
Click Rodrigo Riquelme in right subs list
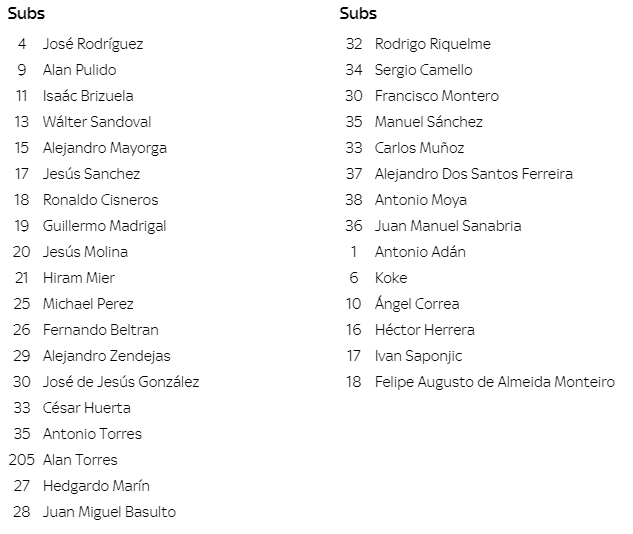(432, 44)
